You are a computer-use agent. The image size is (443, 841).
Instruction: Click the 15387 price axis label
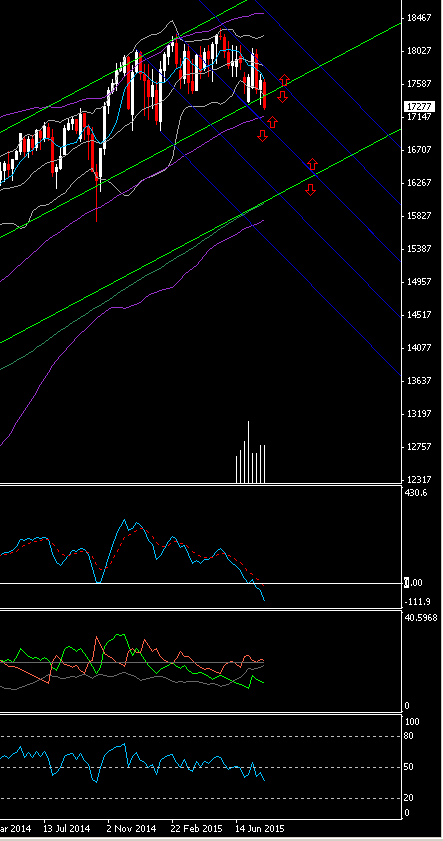tap(419, 249)
